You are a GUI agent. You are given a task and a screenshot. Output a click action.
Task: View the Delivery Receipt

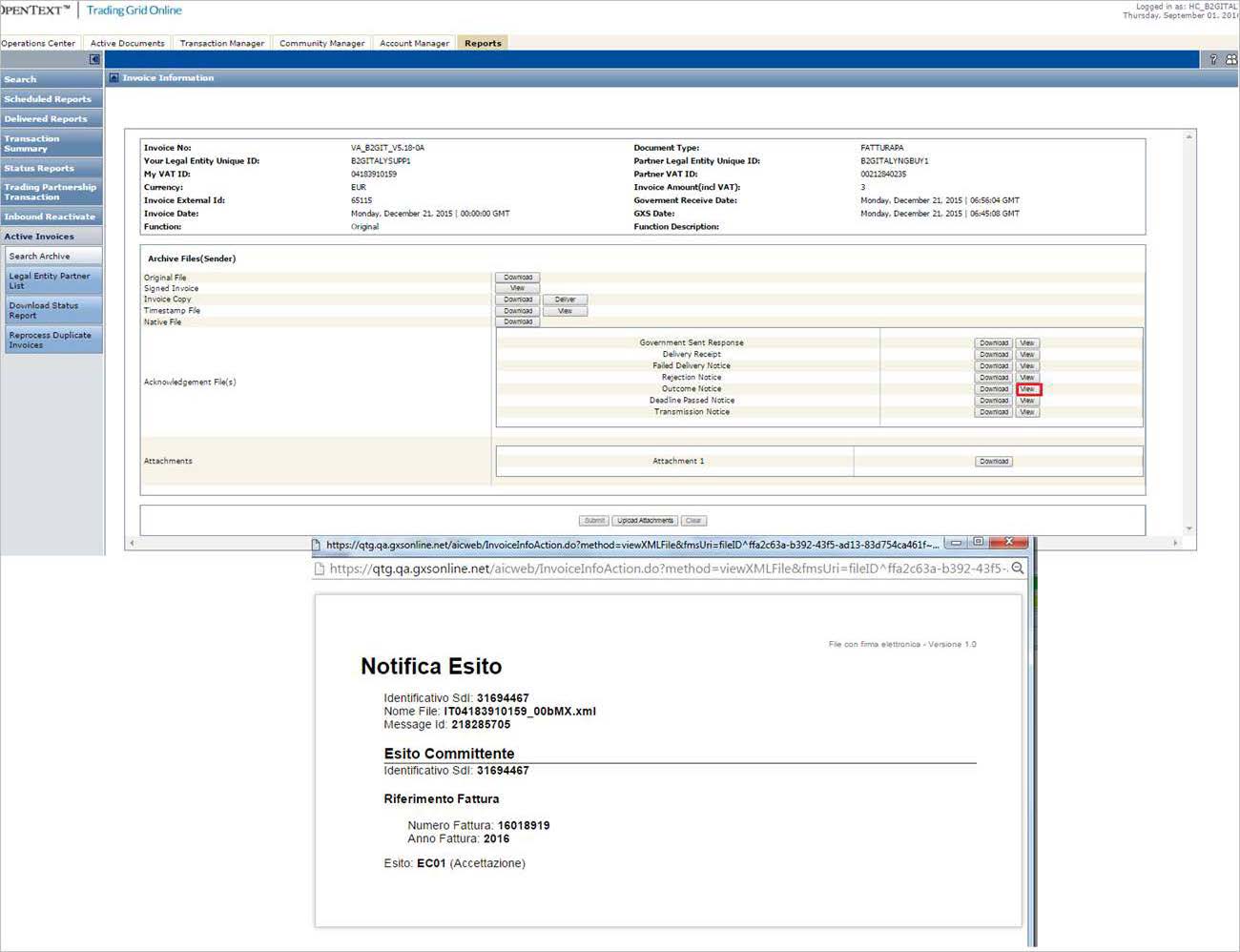(x=1027, y=355)
